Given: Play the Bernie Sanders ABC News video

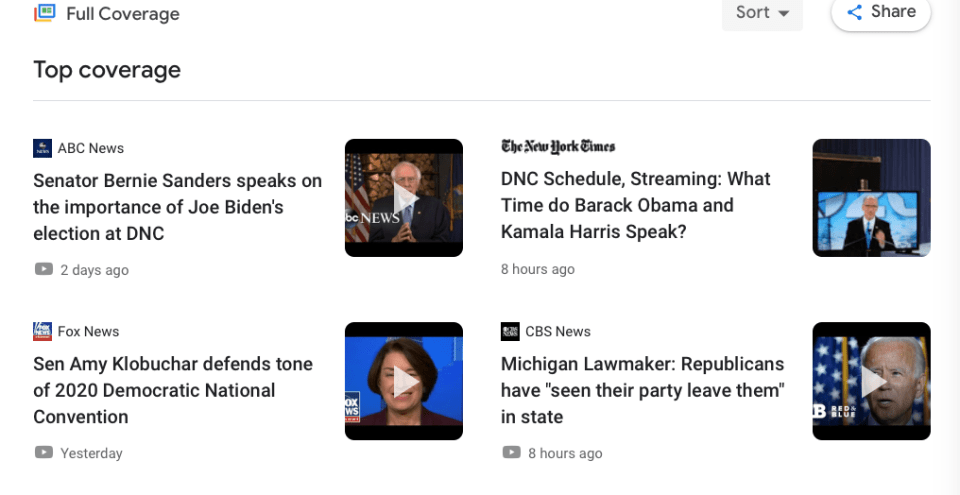Looking at the screenshot, I should pyautogui.click(x=404, y=198).
